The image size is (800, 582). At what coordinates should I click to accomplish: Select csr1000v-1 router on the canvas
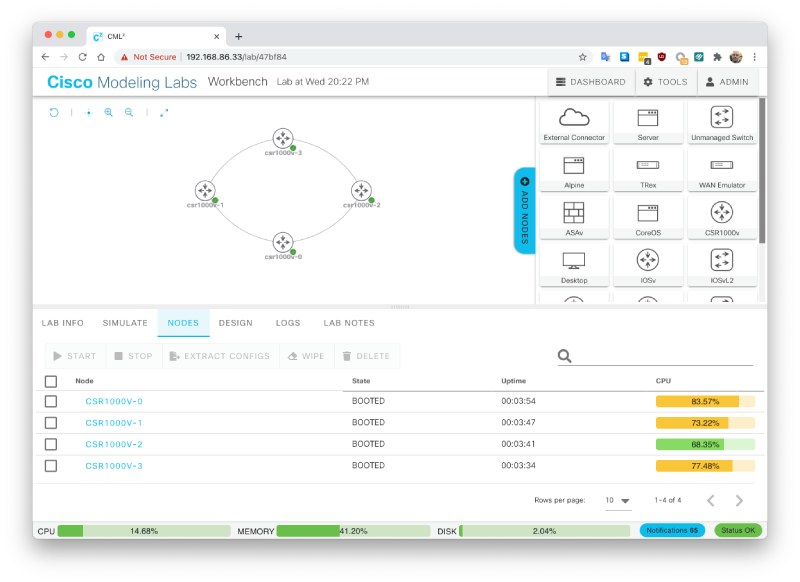coord(205,190)
